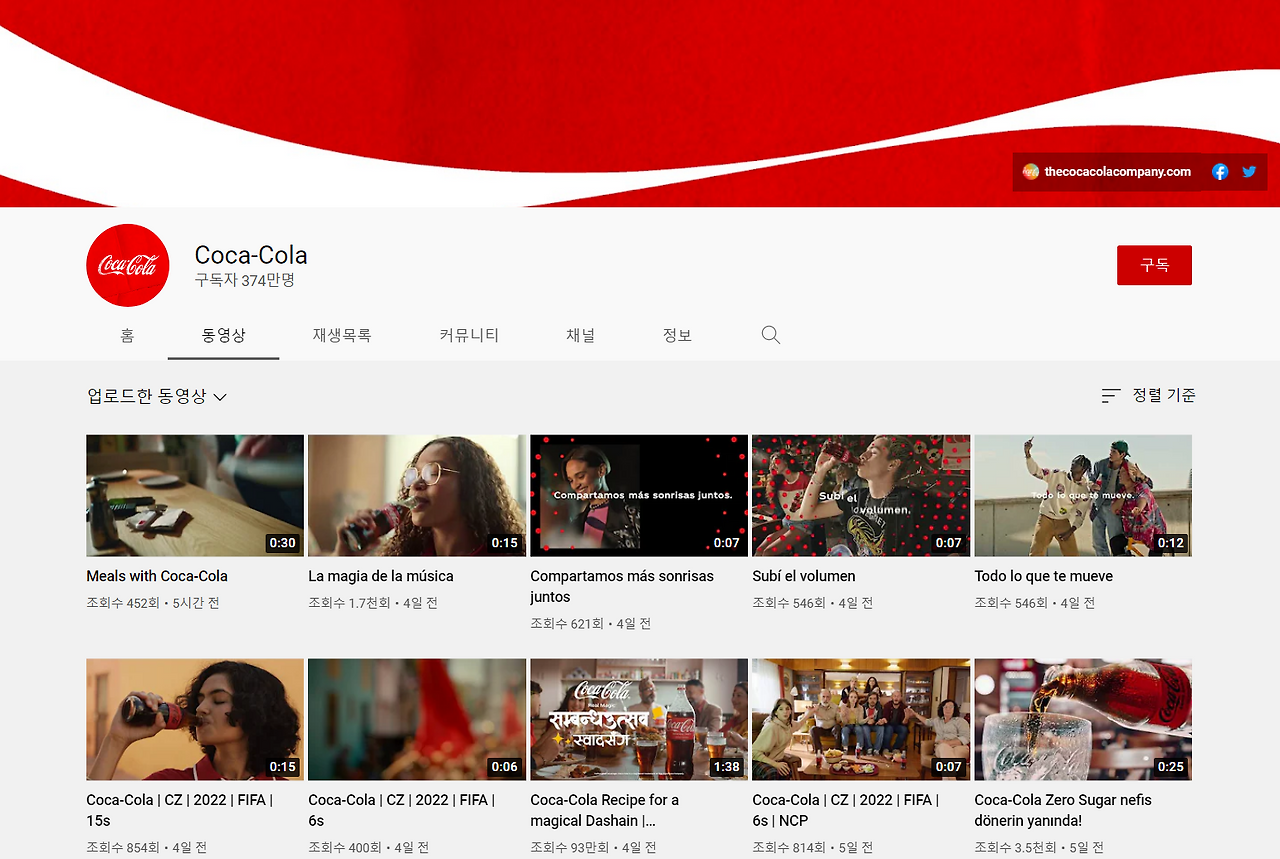1280x859 pixels.
Task: Play the 0:06 FIFA 6s video thumbnail
Action: click(x=417, y=720)
